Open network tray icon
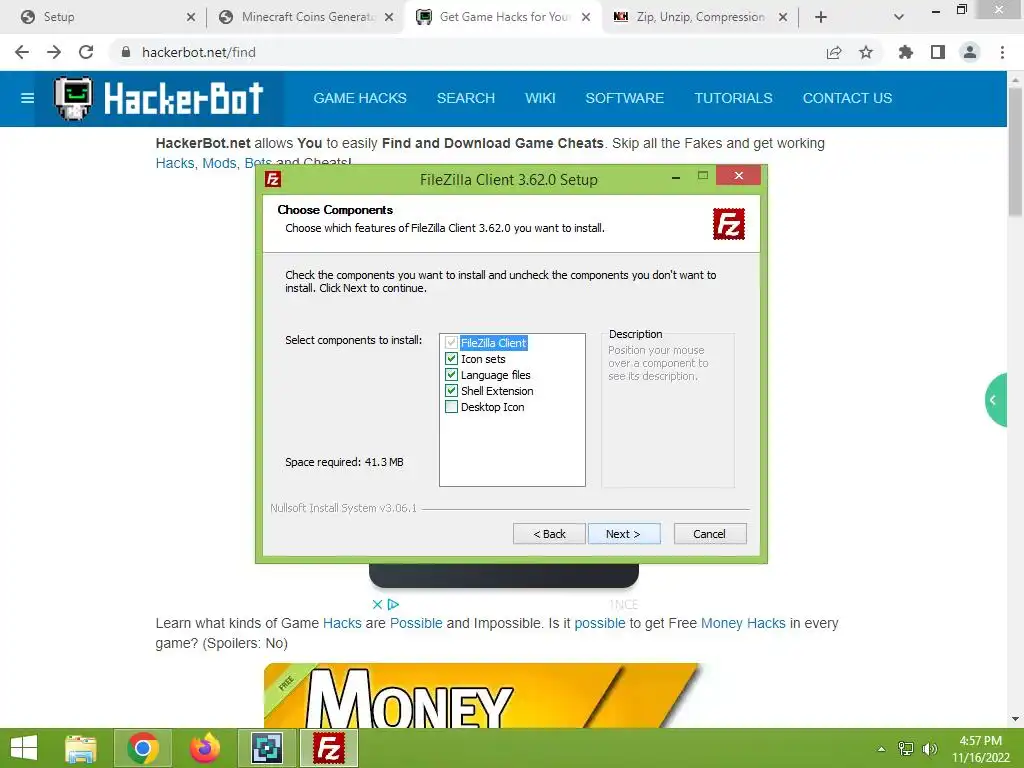 tap(906, 748)
